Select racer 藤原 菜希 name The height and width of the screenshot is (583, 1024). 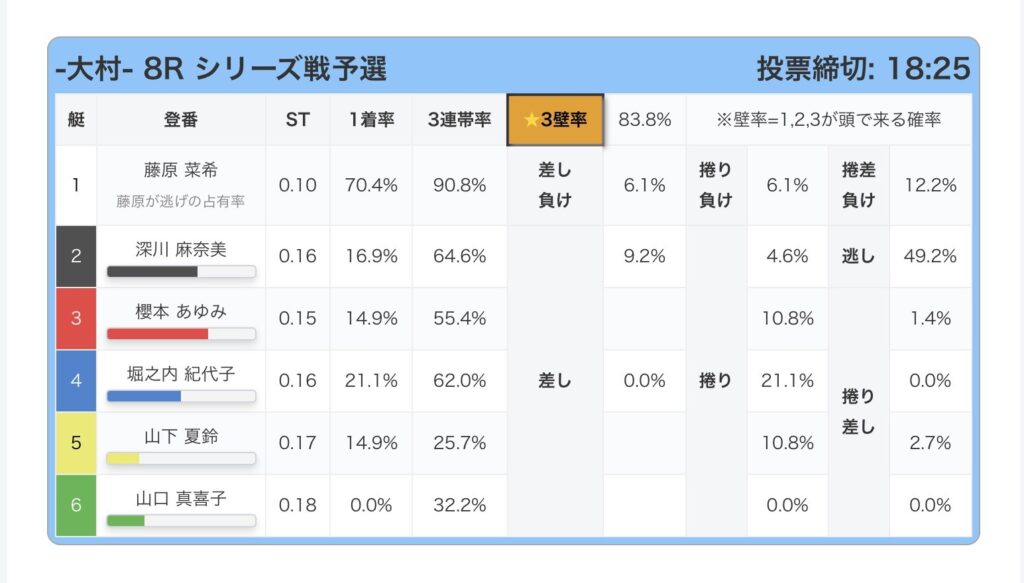pos(181,171)
